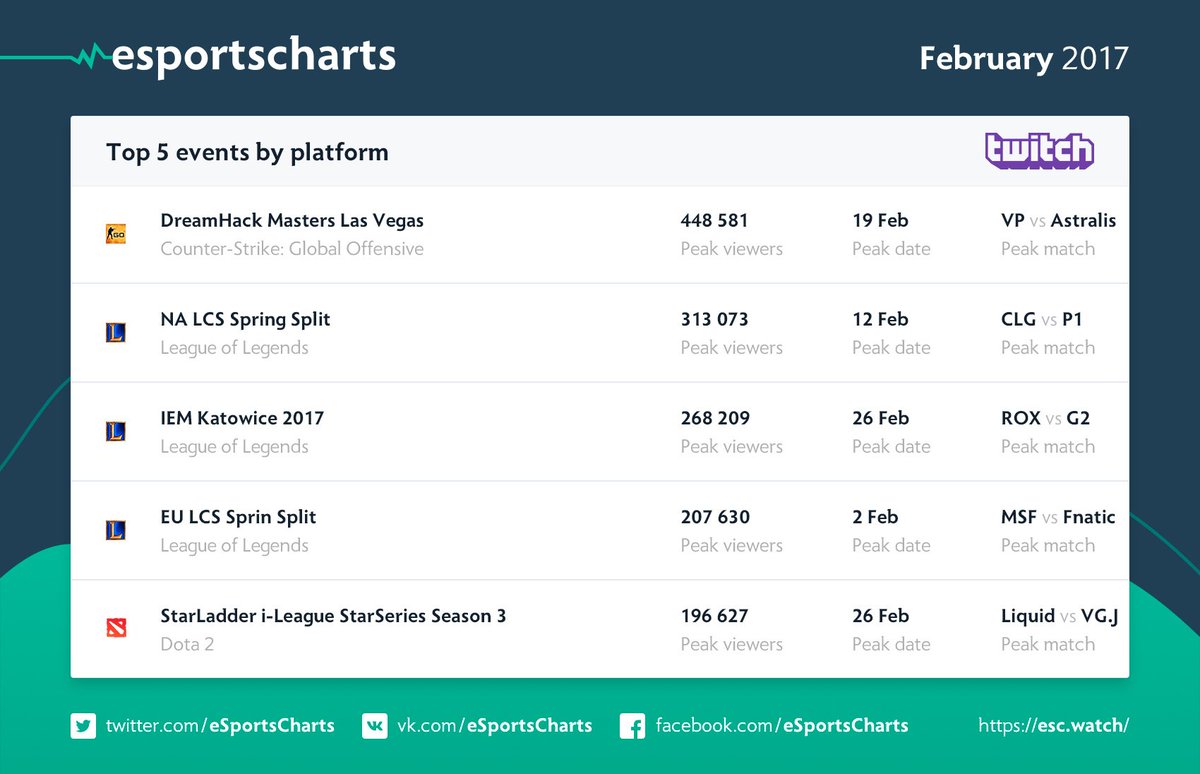
Task: Visit the https://esc.watch/ link
Action: click(1054, 725)
